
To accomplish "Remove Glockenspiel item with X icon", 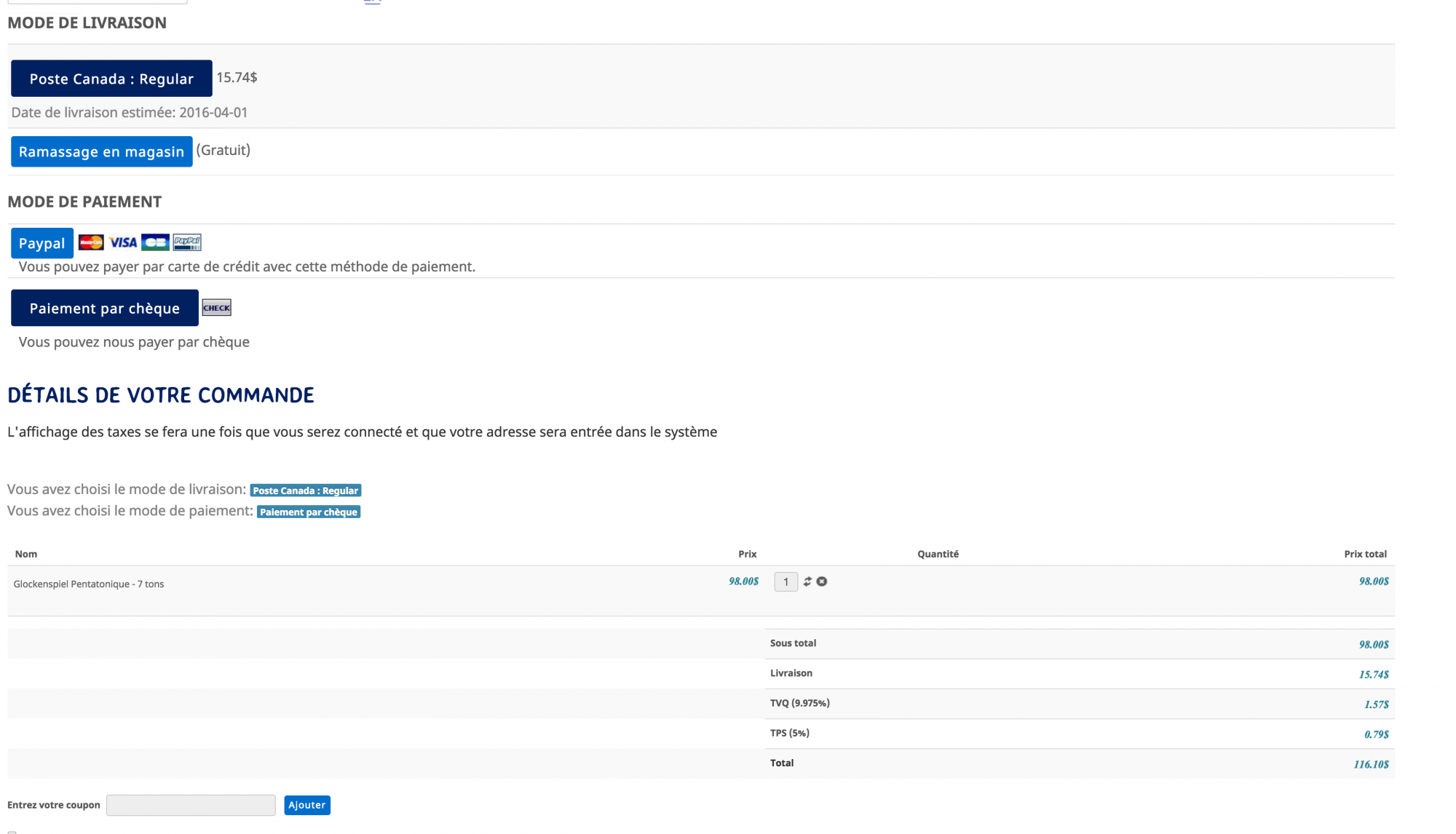I will [x=822, y=581].
